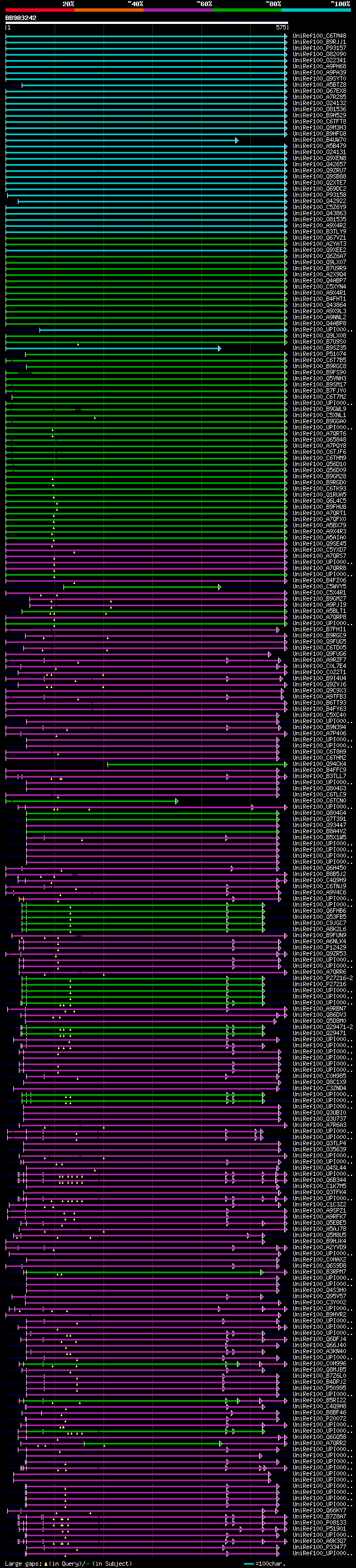Select UniRef100_B7FJY0 label
Viewport: 356px width, 1568px height.
(319, 391)
